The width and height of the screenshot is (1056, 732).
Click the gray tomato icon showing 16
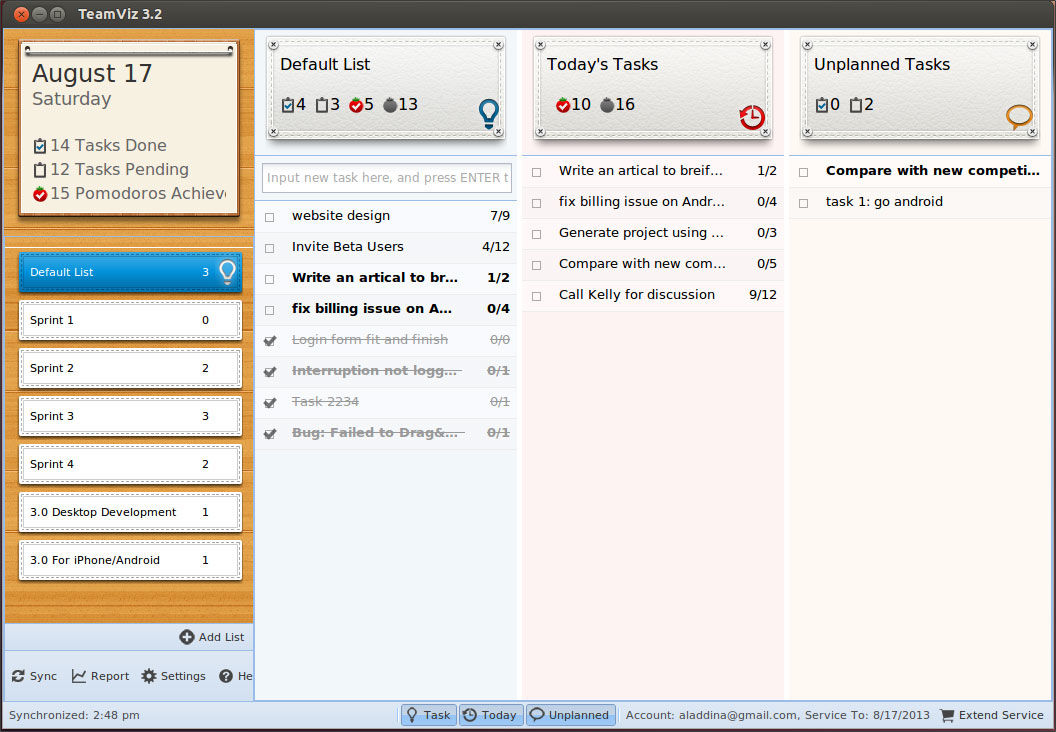(x=607, y=105)
